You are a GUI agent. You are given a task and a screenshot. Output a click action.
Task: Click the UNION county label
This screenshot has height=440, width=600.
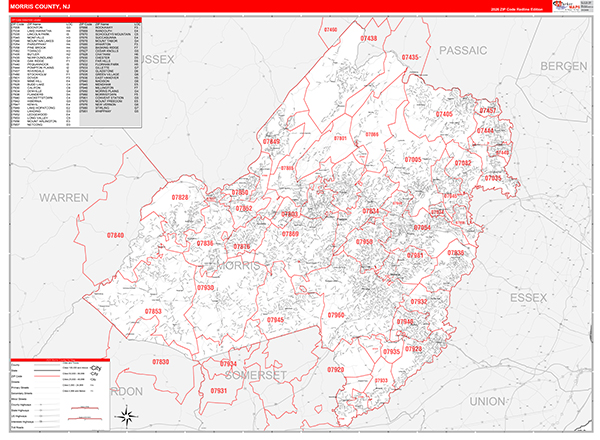click(488, 402)
